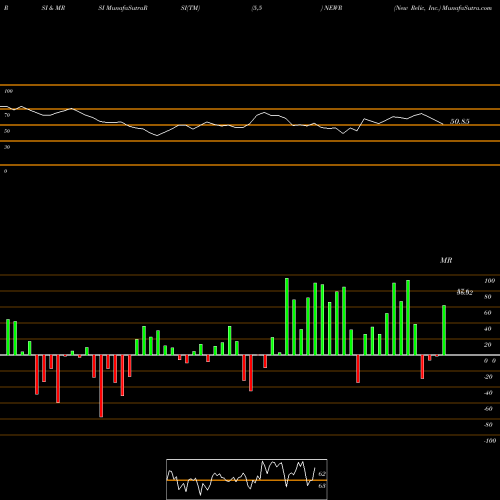Click the MR axis label -60

pyautogui.click(x=488, y=409)
